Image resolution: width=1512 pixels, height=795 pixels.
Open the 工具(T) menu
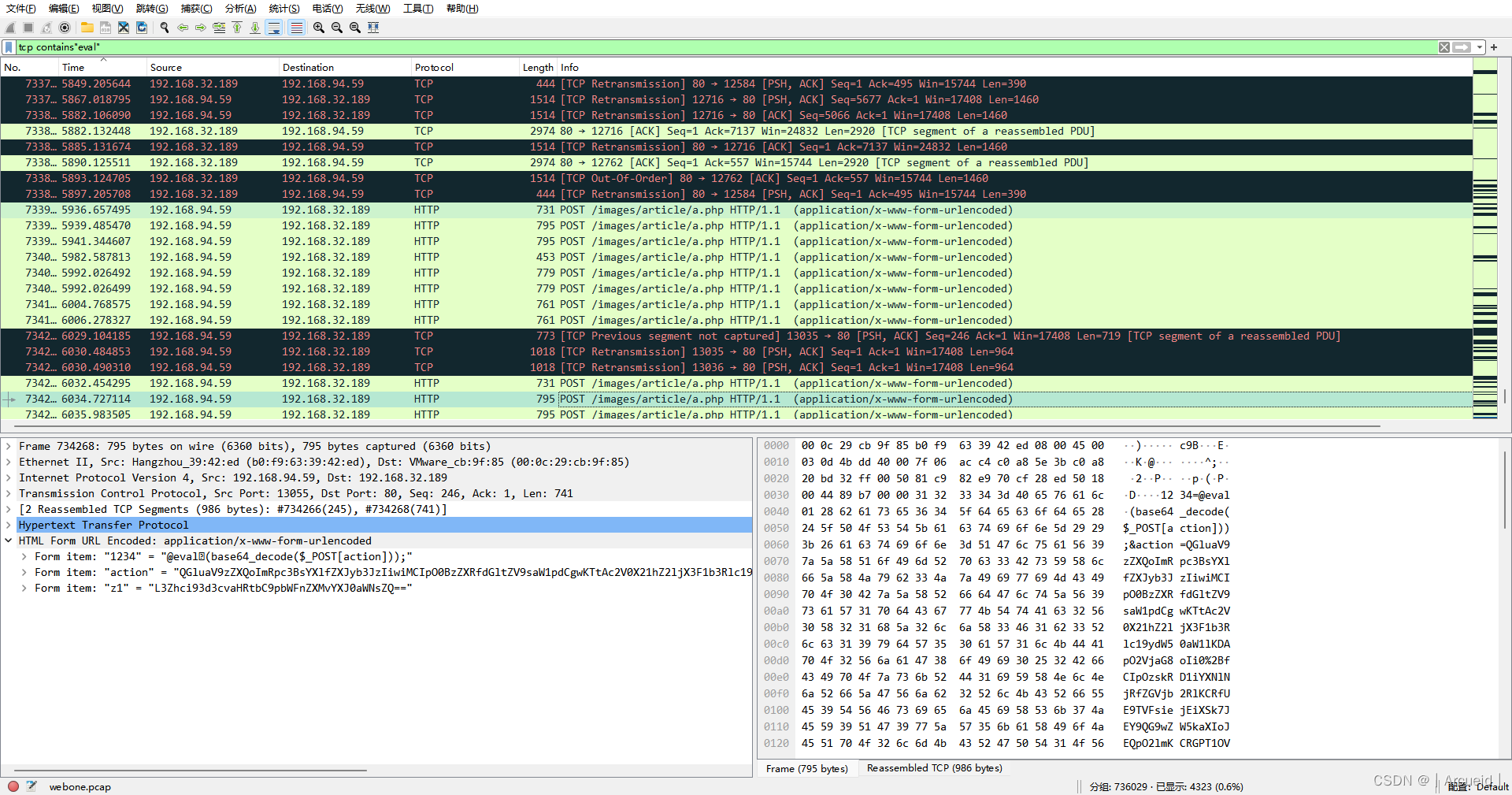point(418,9)
